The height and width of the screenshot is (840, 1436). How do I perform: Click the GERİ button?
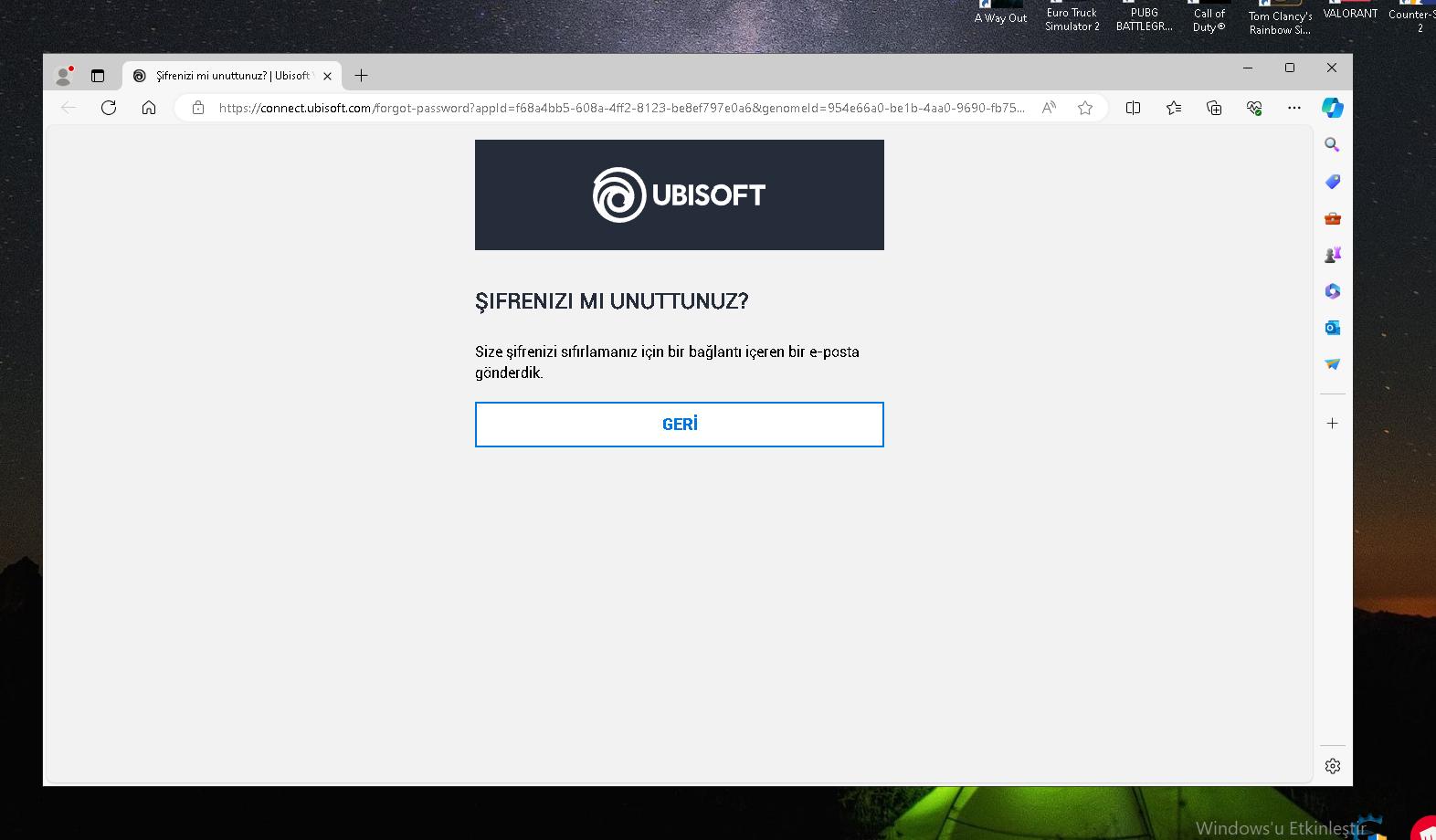click(680, 425)
